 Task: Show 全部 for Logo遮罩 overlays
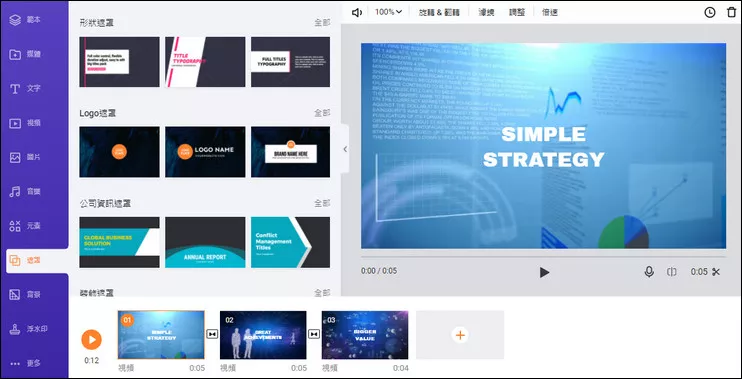point(322,113)
